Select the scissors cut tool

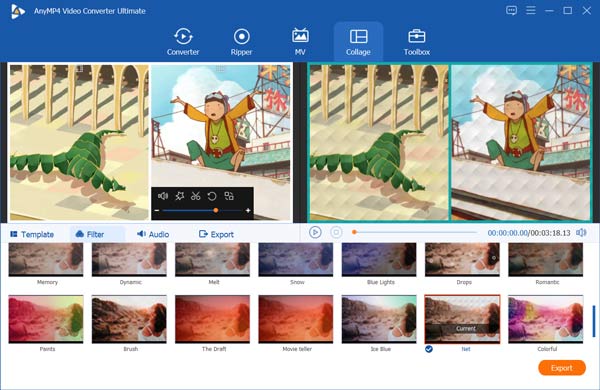[196, 196]
